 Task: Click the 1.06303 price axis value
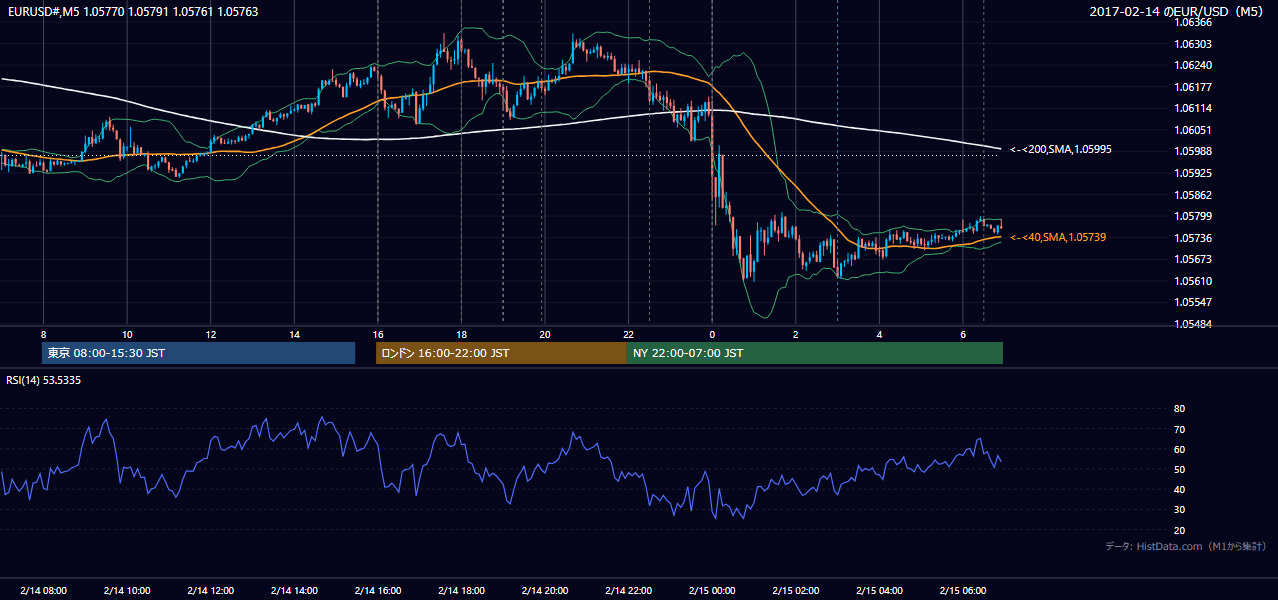click(1193, 44)
